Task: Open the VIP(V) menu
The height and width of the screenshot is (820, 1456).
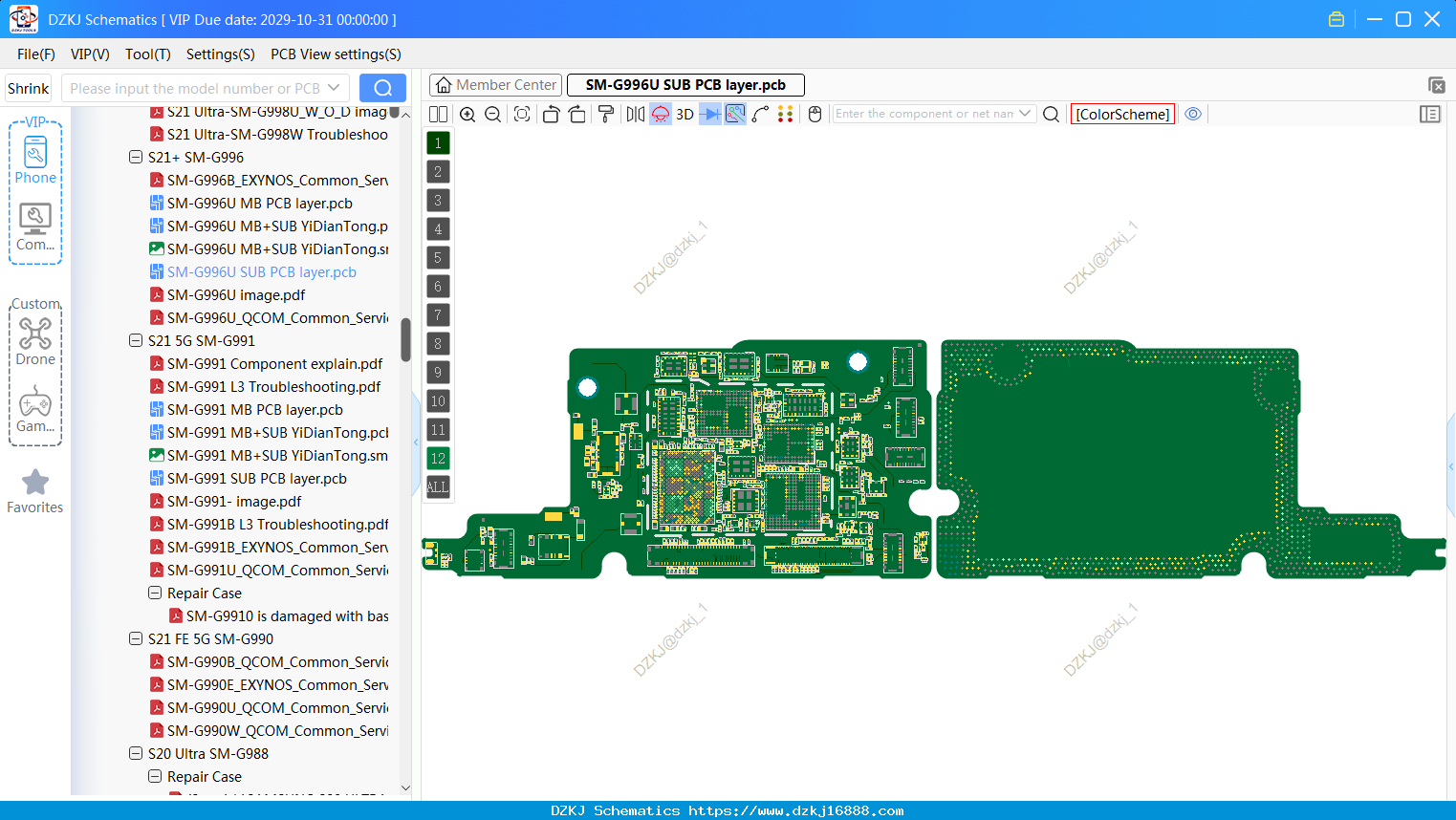Action: (90, 54)
